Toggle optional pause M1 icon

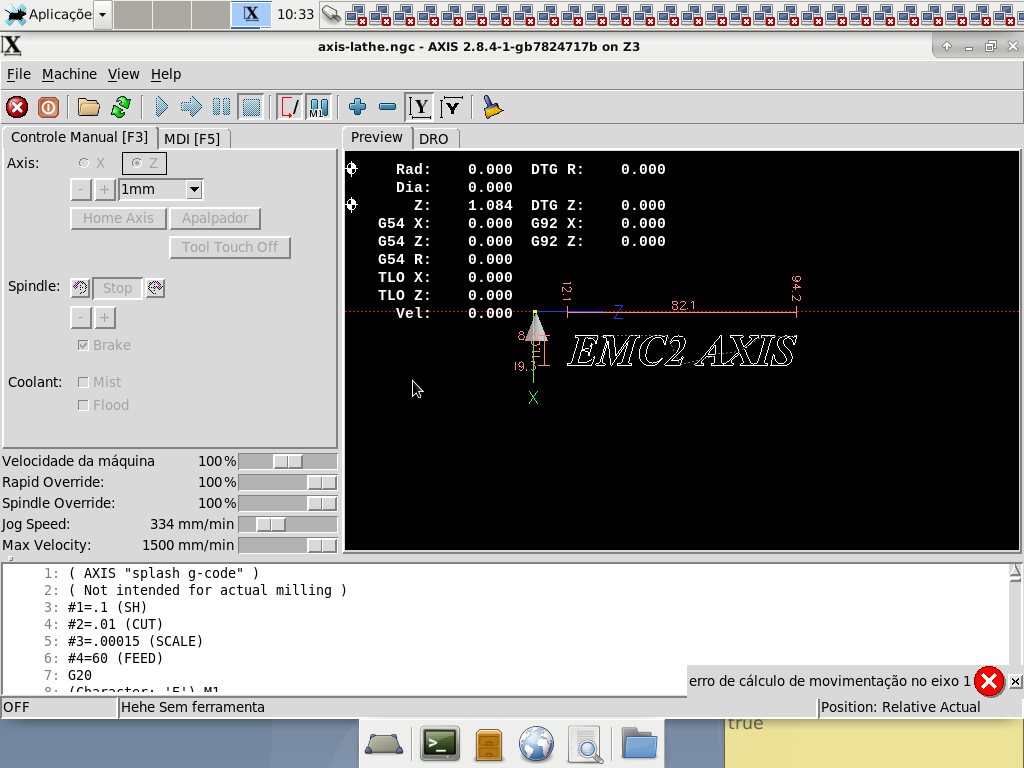319,107
